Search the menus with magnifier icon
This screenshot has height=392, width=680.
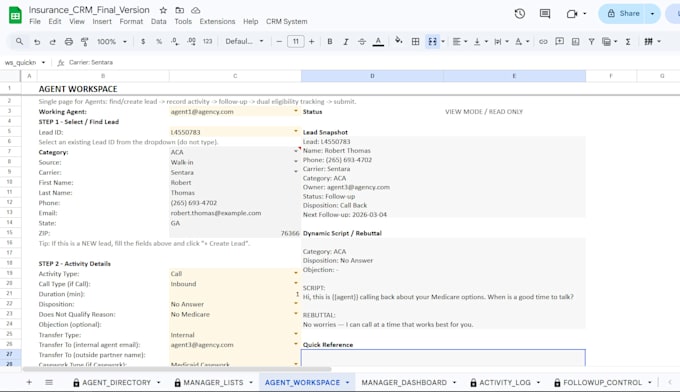tap(20, 42)
